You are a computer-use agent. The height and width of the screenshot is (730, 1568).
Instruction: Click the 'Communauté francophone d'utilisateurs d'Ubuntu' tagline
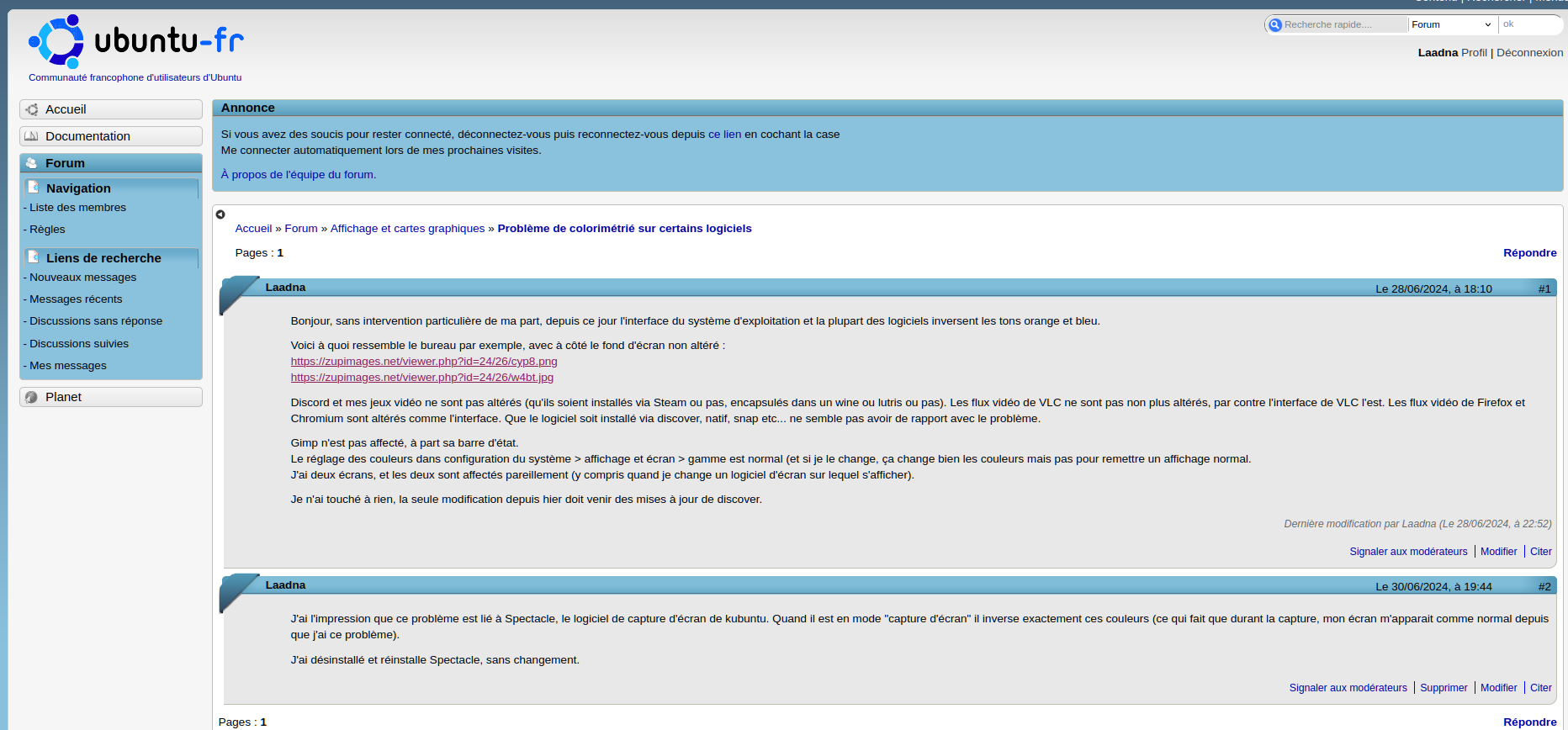pos(135,77)
